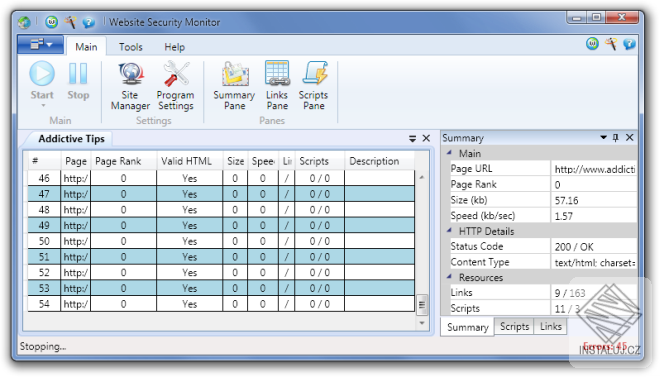Sort by Description column header
660x377 pixels.
click(x=379, y=161)
